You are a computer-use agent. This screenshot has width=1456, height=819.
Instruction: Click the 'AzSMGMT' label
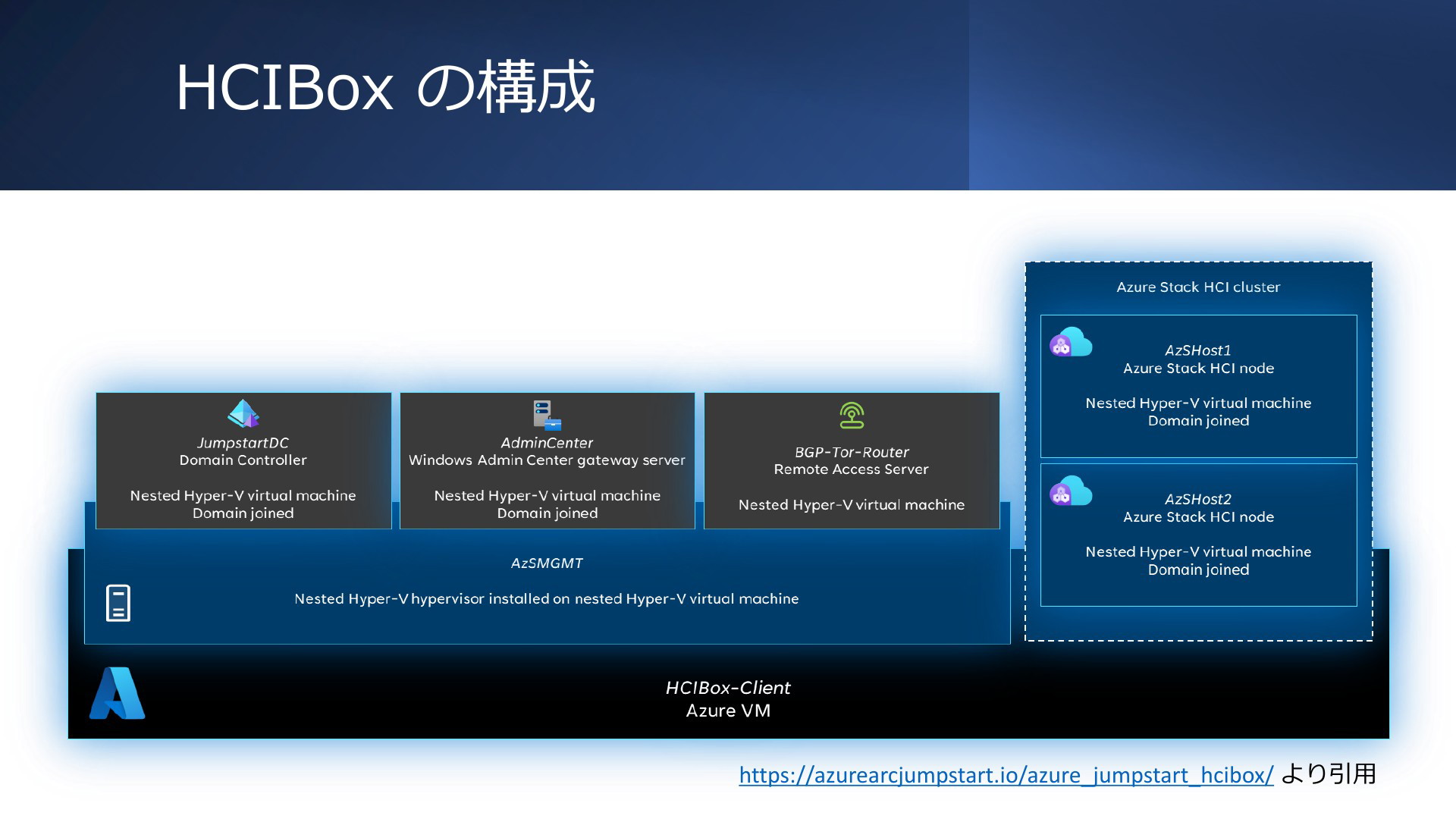pos(547,563)
